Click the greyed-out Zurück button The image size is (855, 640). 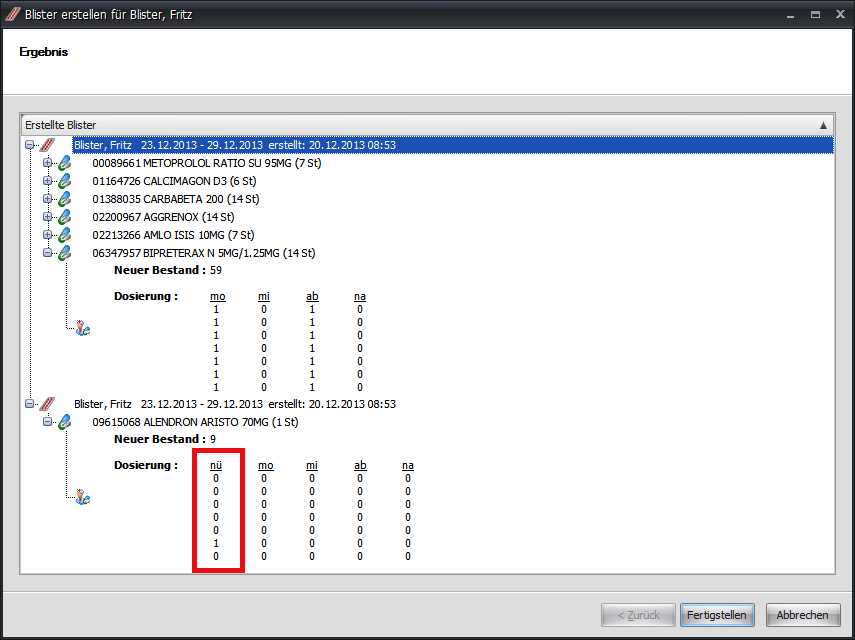click(x=638, y=615)
